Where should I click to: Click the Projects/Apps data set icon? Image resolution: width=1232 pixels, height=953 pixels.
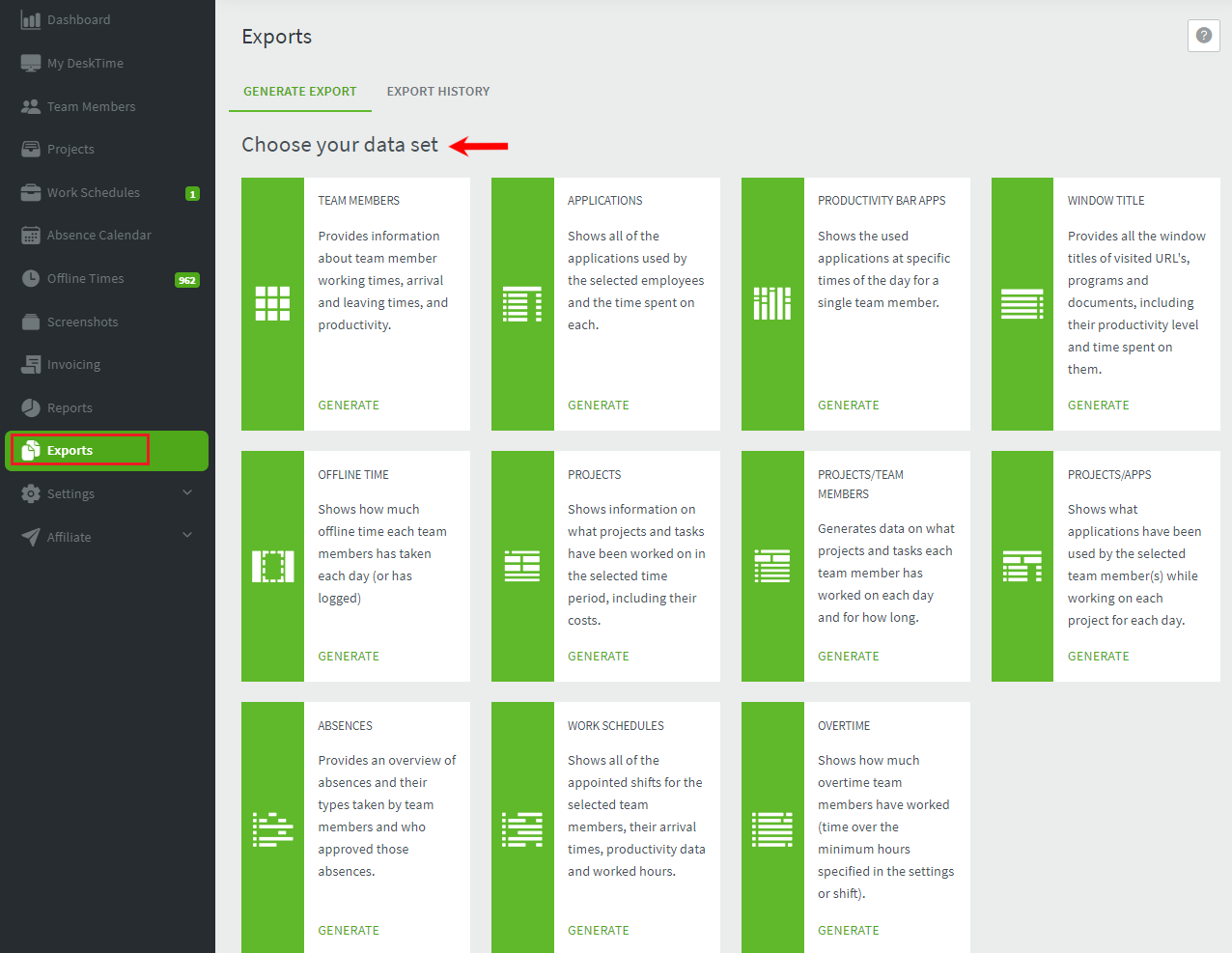(x=1022, y=567)
